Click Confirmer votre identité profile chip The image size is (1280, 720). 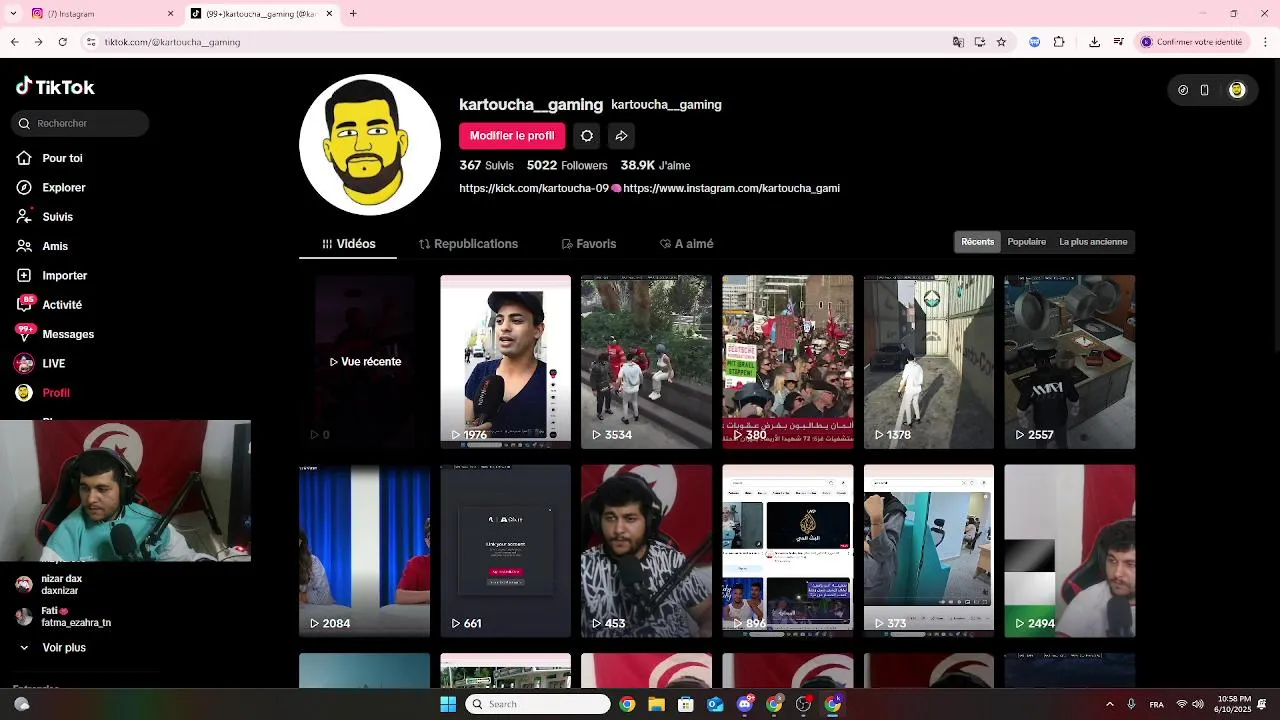(1193, 42)
